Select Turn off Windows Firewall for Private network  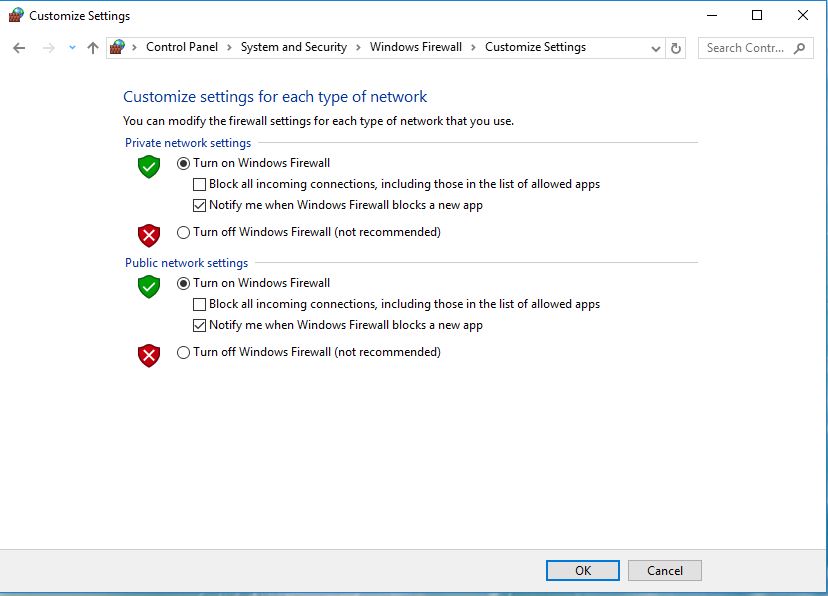[183, 232]
